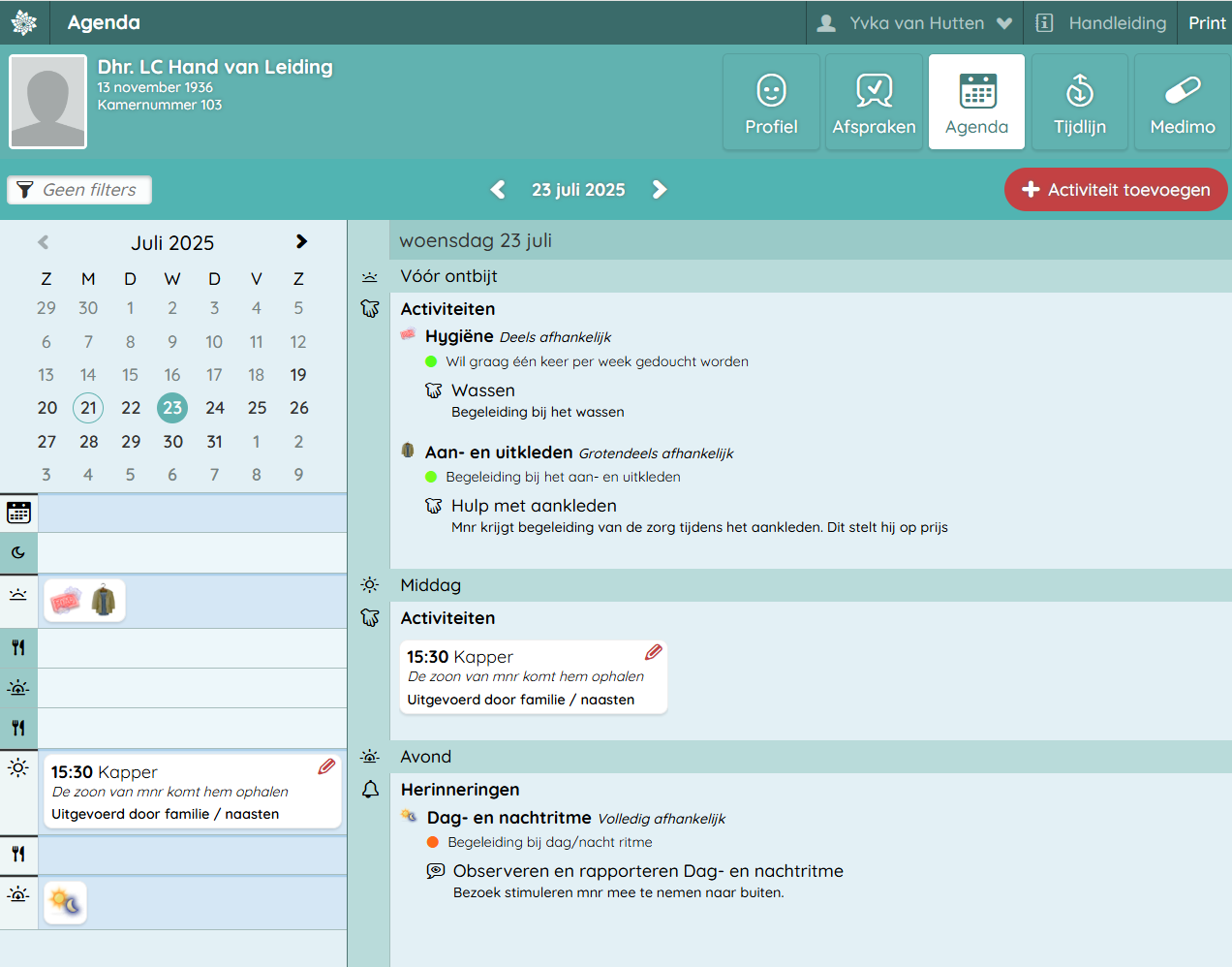The width and height of the screenshot is (1232, 967).
Task: Open the Tijdlijn view
Action: [1079, 102]
